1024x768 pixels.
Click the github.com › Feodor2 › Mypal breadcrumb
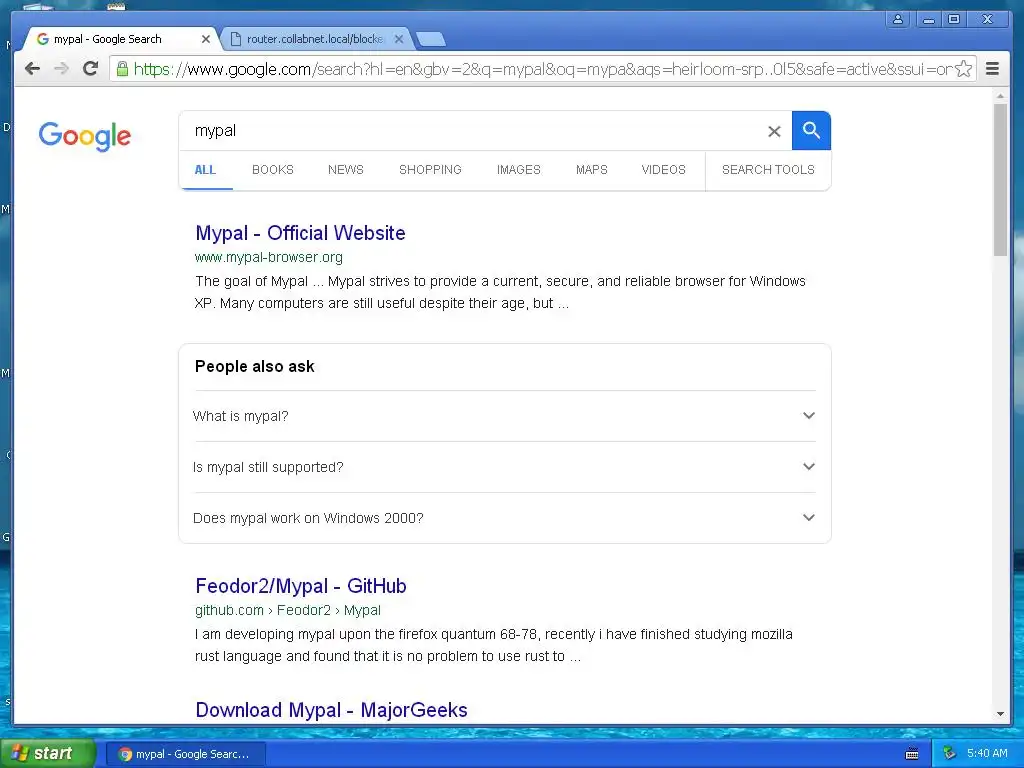point(287,610)
